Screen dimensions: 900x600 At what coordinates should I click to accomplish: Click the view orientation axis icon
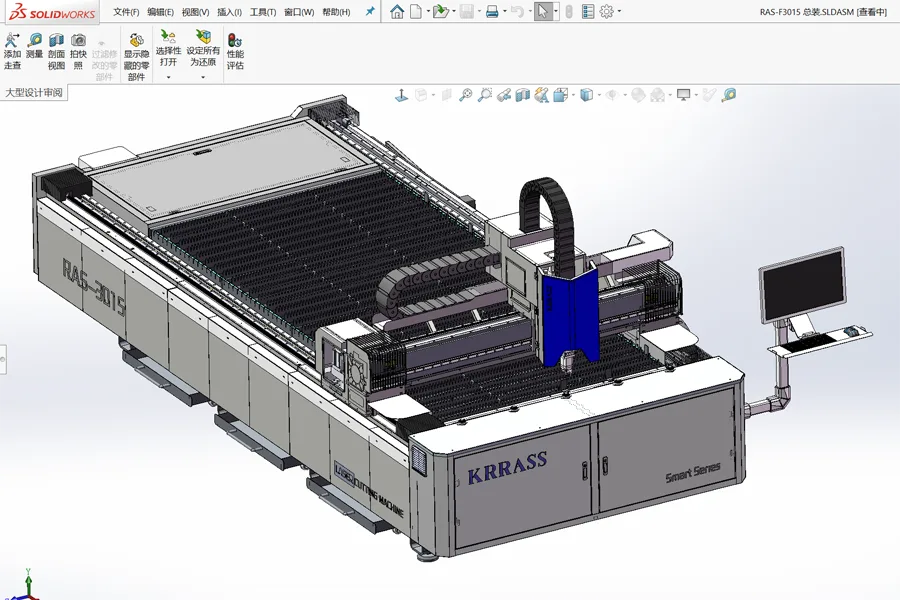(x=401, y=95)
